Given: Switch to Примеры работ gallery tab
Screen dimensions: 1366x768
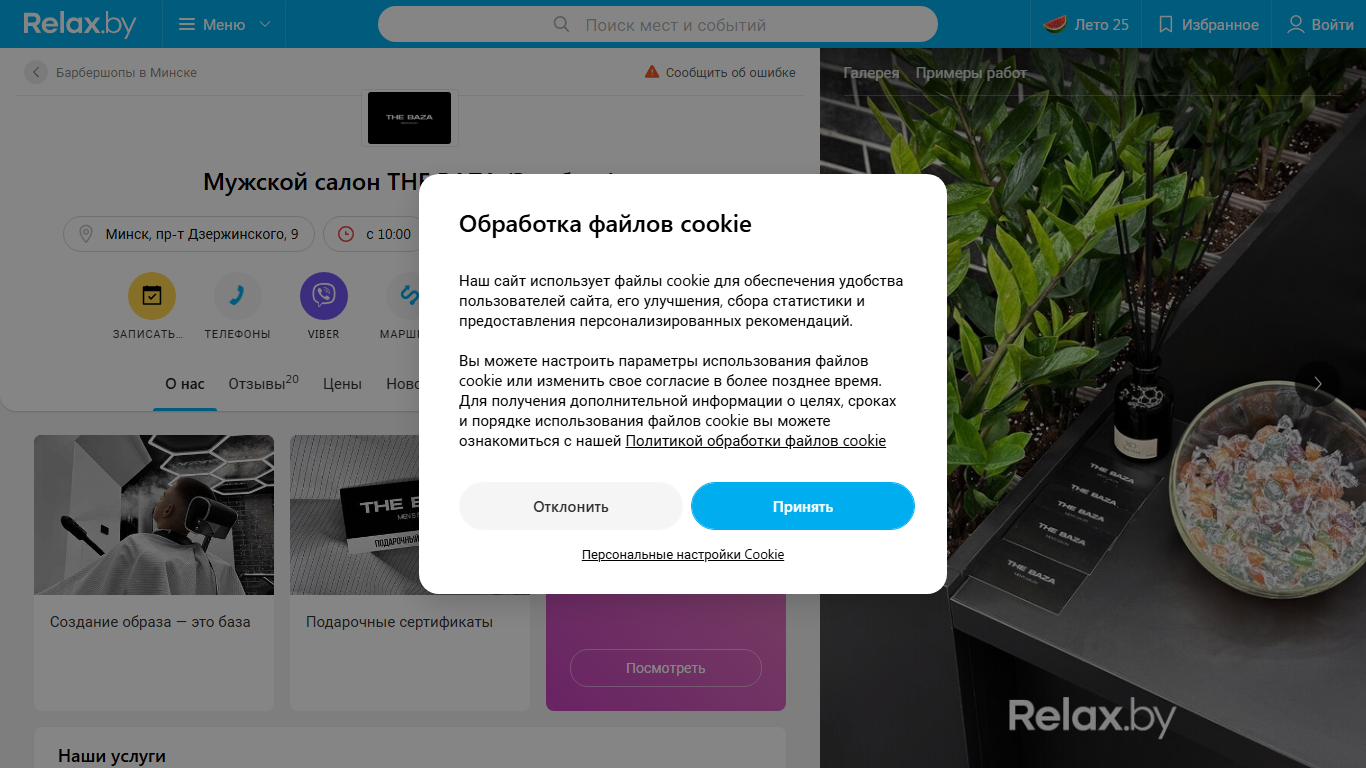Looking at the screenshot, I should [x=971, y=73].
